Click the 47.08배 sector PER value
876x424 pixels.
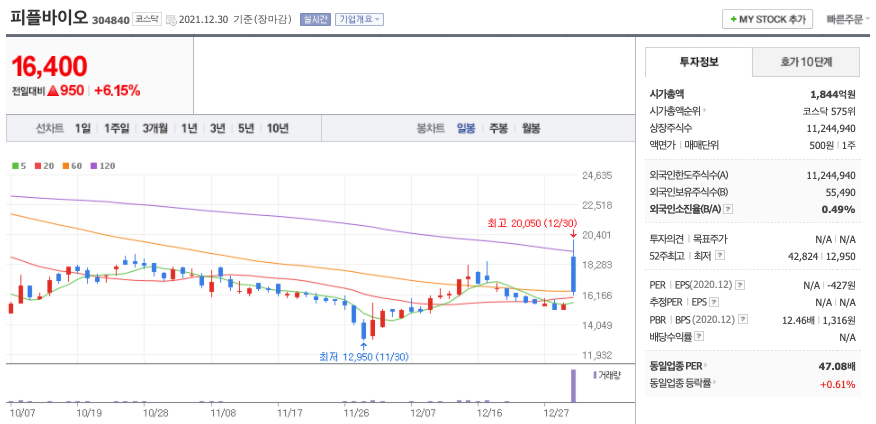836,366
